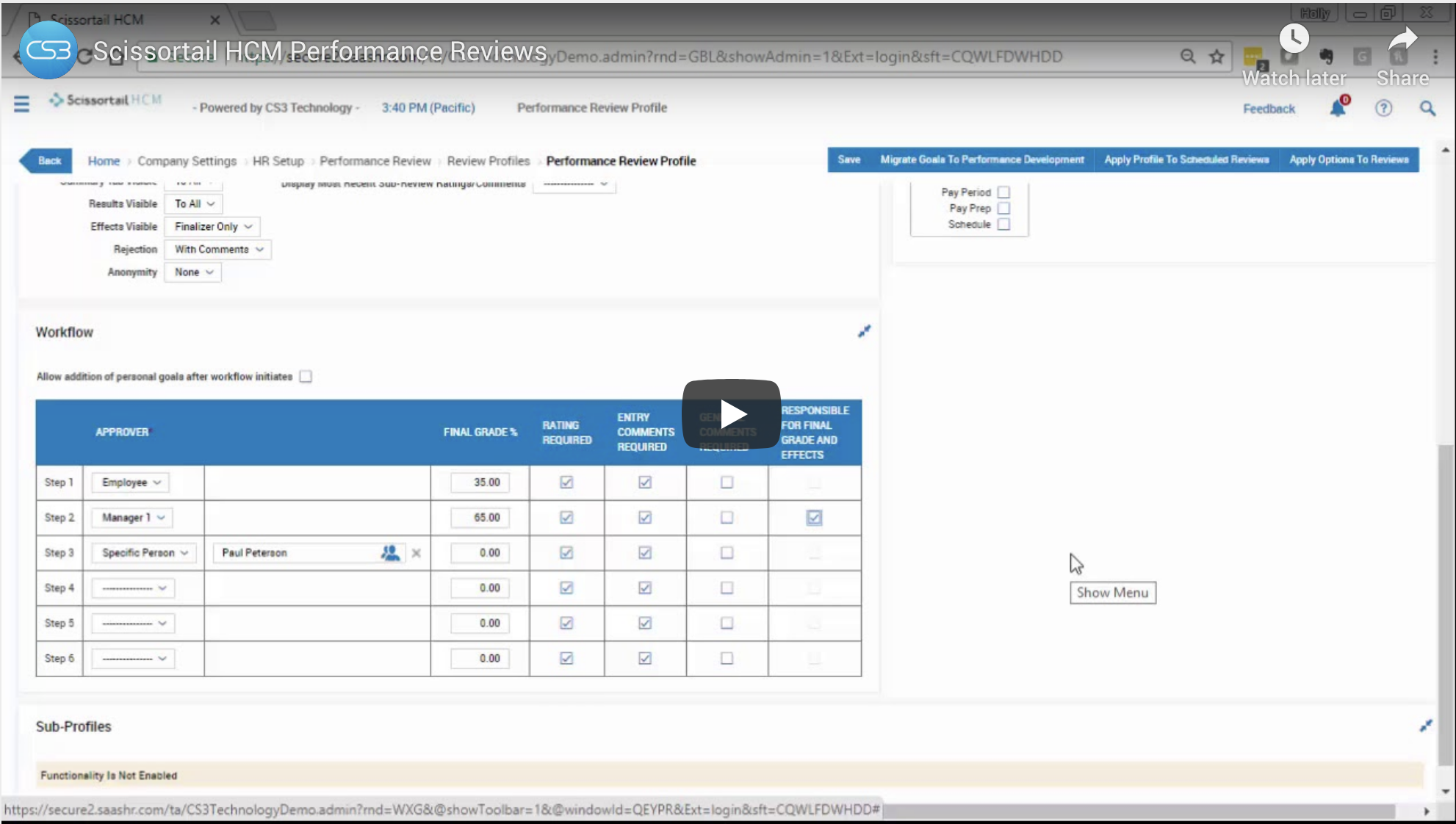Click the Watch later clock icon
The height and width of the screenshot is (824, 1456).
pyautogui.click(x=1294, y=39)
